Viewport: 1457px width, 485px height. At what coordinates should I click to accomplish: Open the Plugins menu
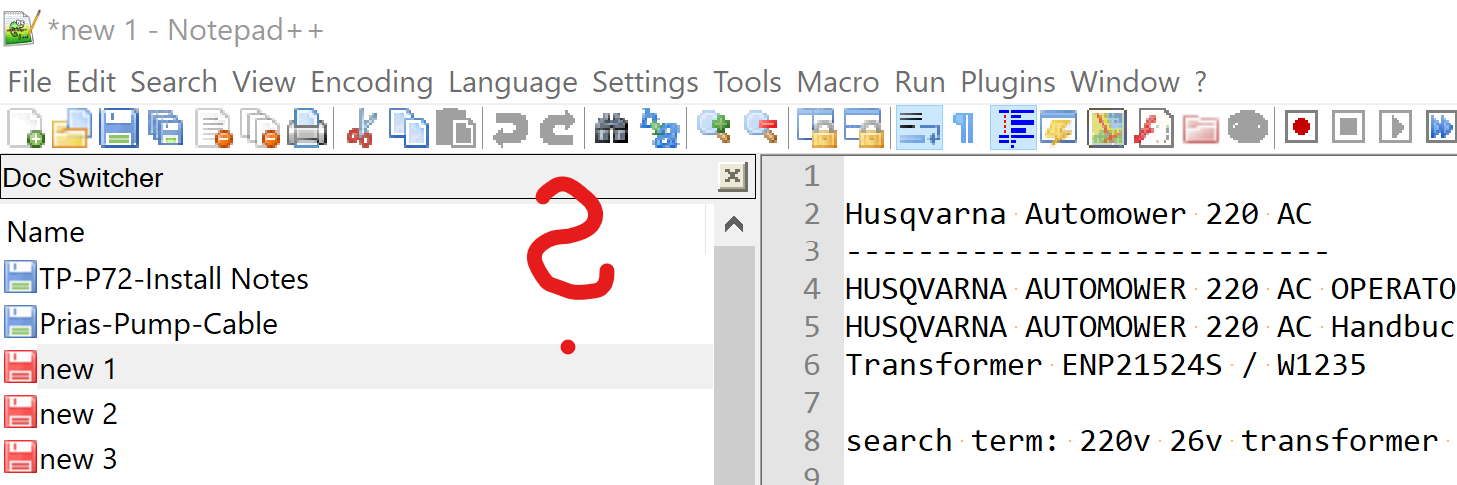pos(1008,82)
